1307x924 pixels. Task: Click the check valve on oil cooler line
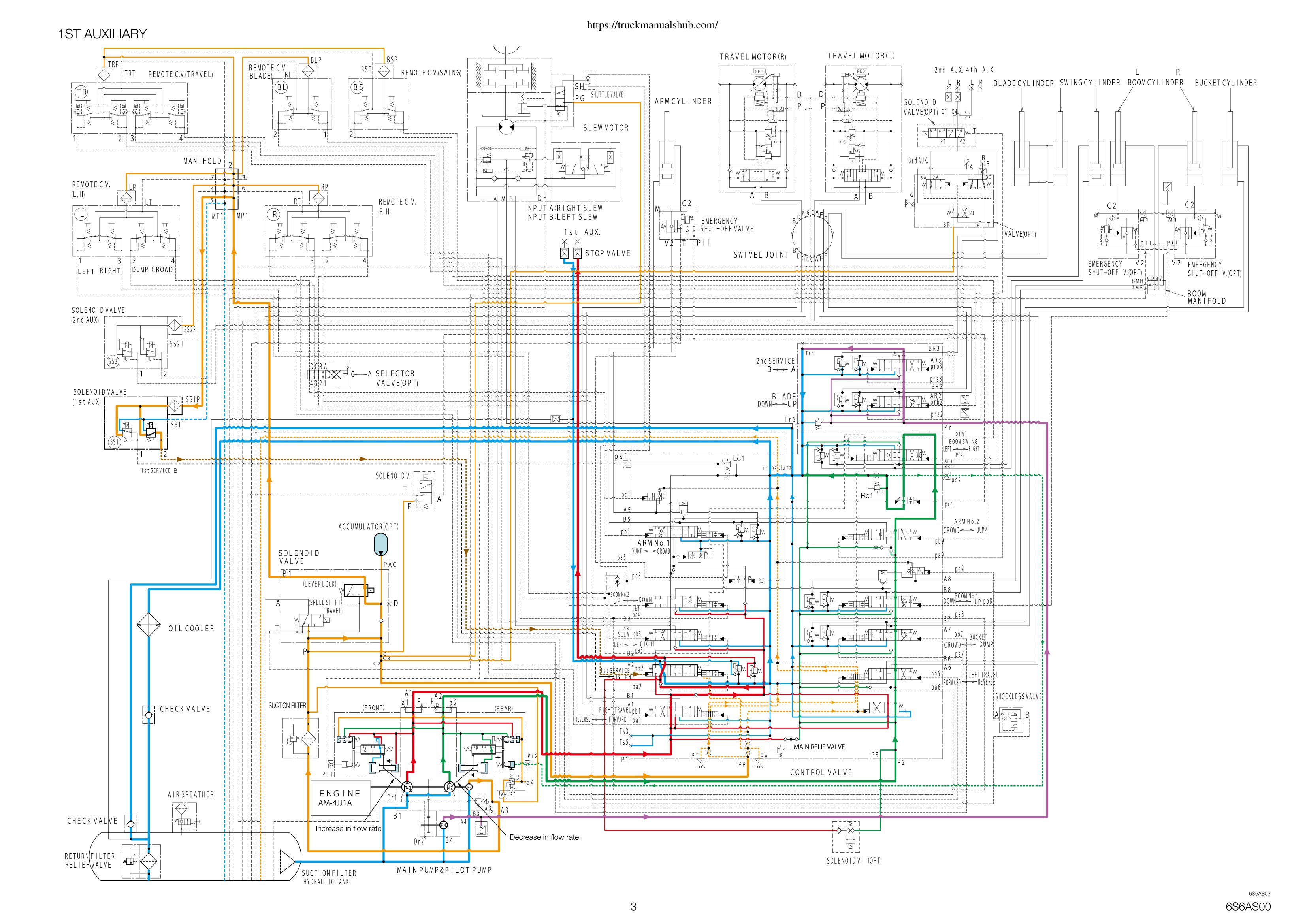click(149, 714)
